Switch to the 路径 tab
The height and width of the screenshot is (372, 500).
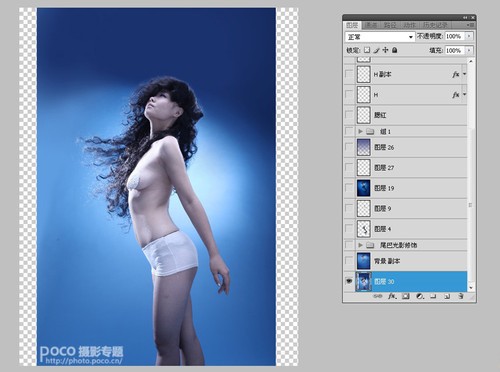point(390,25)
